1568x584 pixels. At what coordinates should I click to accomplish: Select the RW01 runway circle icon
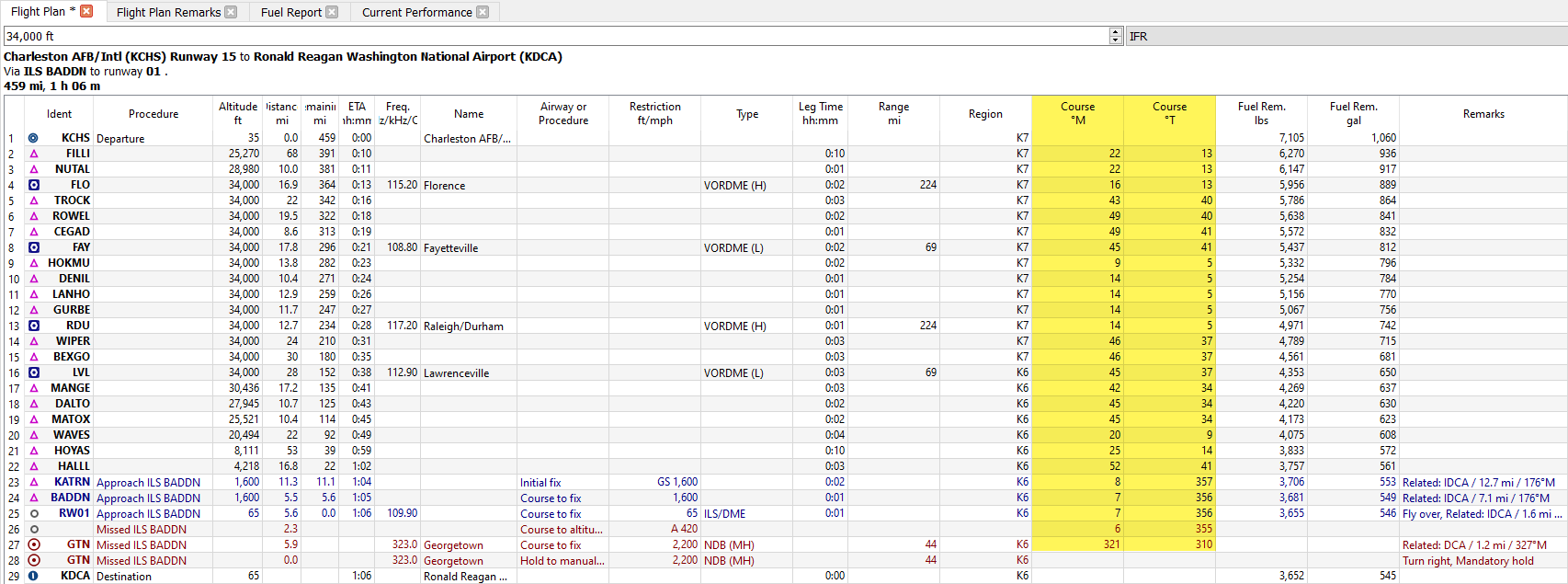point(34,513)
